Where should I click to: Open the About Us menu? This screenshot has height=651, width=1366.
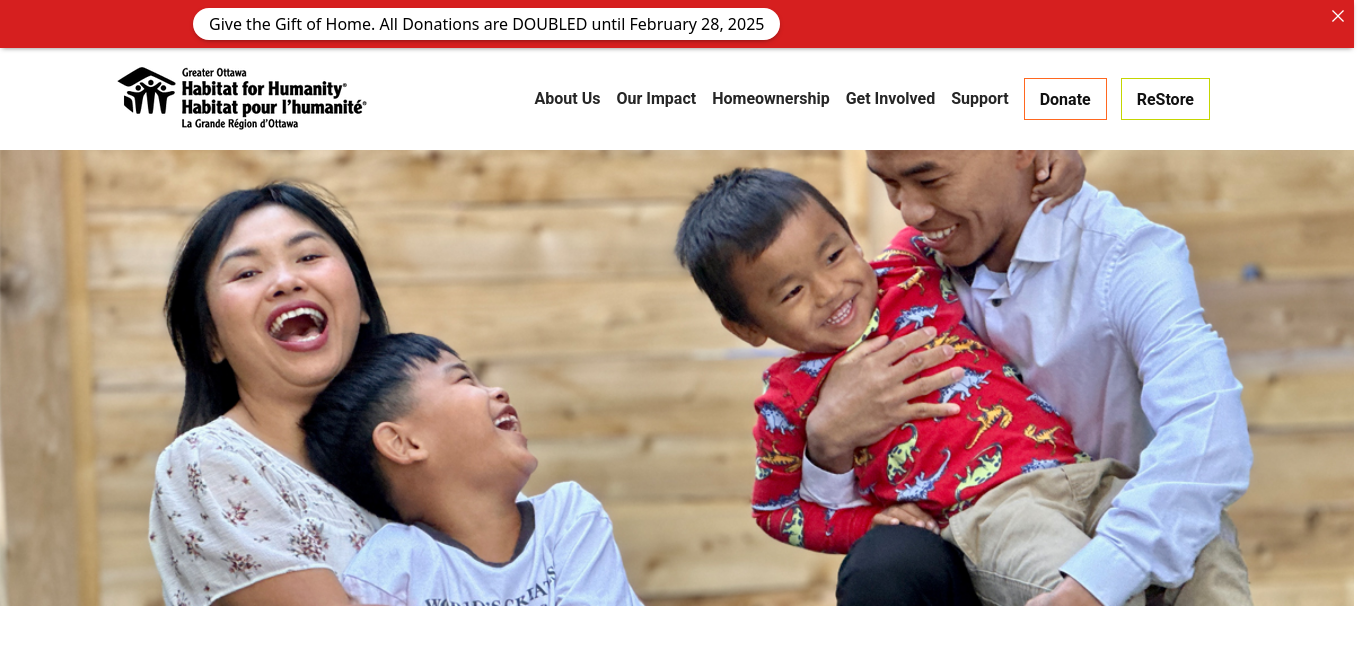567,98
